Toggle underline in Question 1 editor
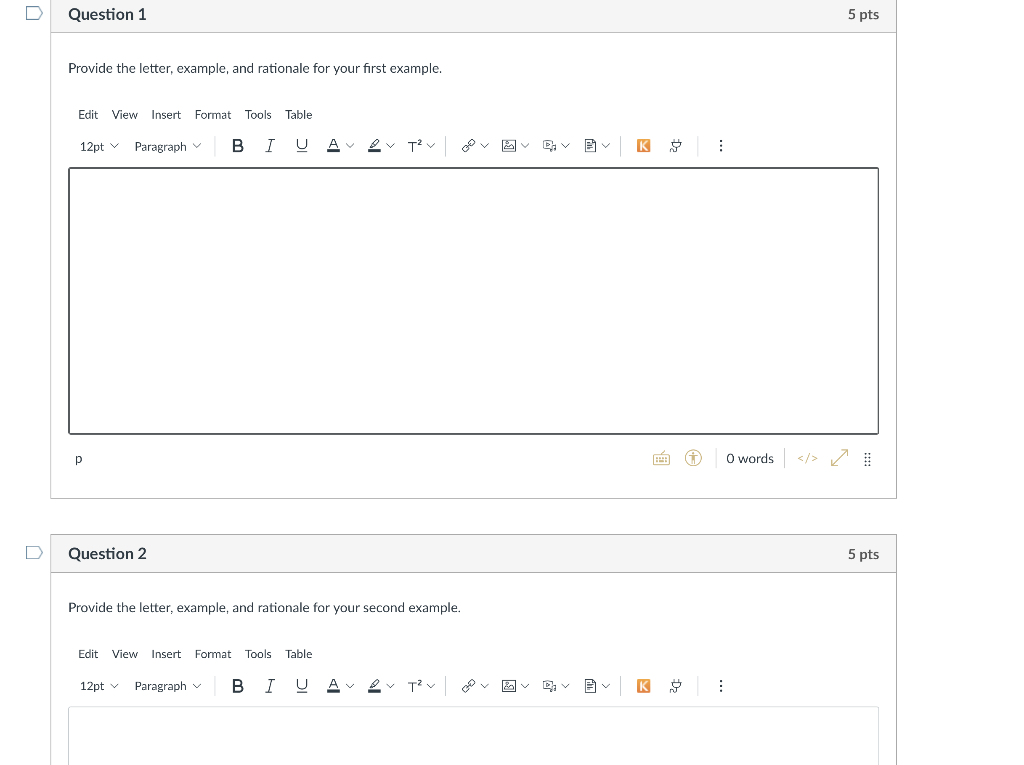Viewport: 1024px width, 765px height. [x=302, y=146]
